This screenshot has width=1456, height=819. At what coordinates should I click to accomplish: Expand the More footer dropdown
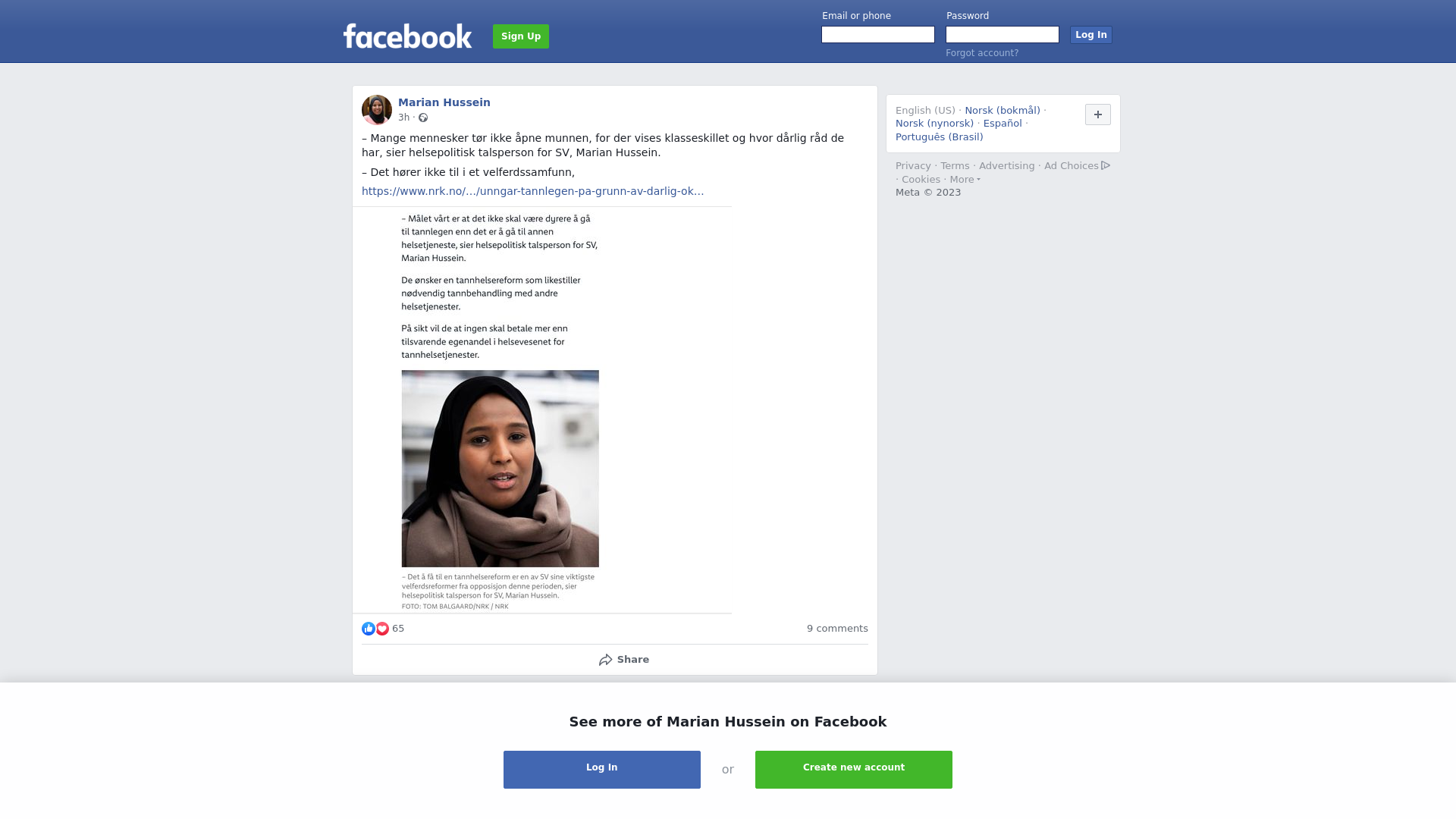pos(965,180)
